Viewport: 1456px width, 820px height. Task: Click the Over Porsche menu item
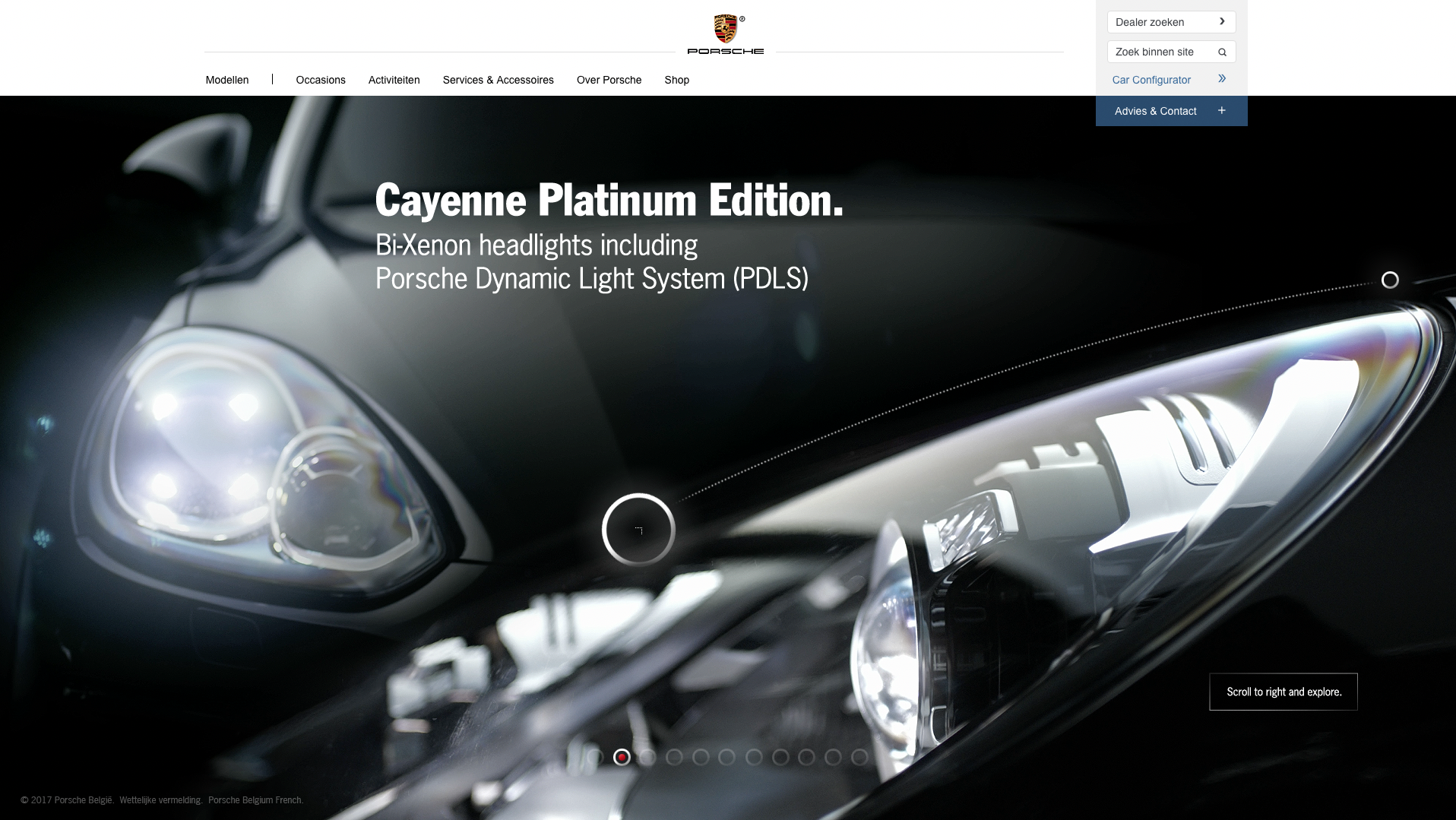609,80
